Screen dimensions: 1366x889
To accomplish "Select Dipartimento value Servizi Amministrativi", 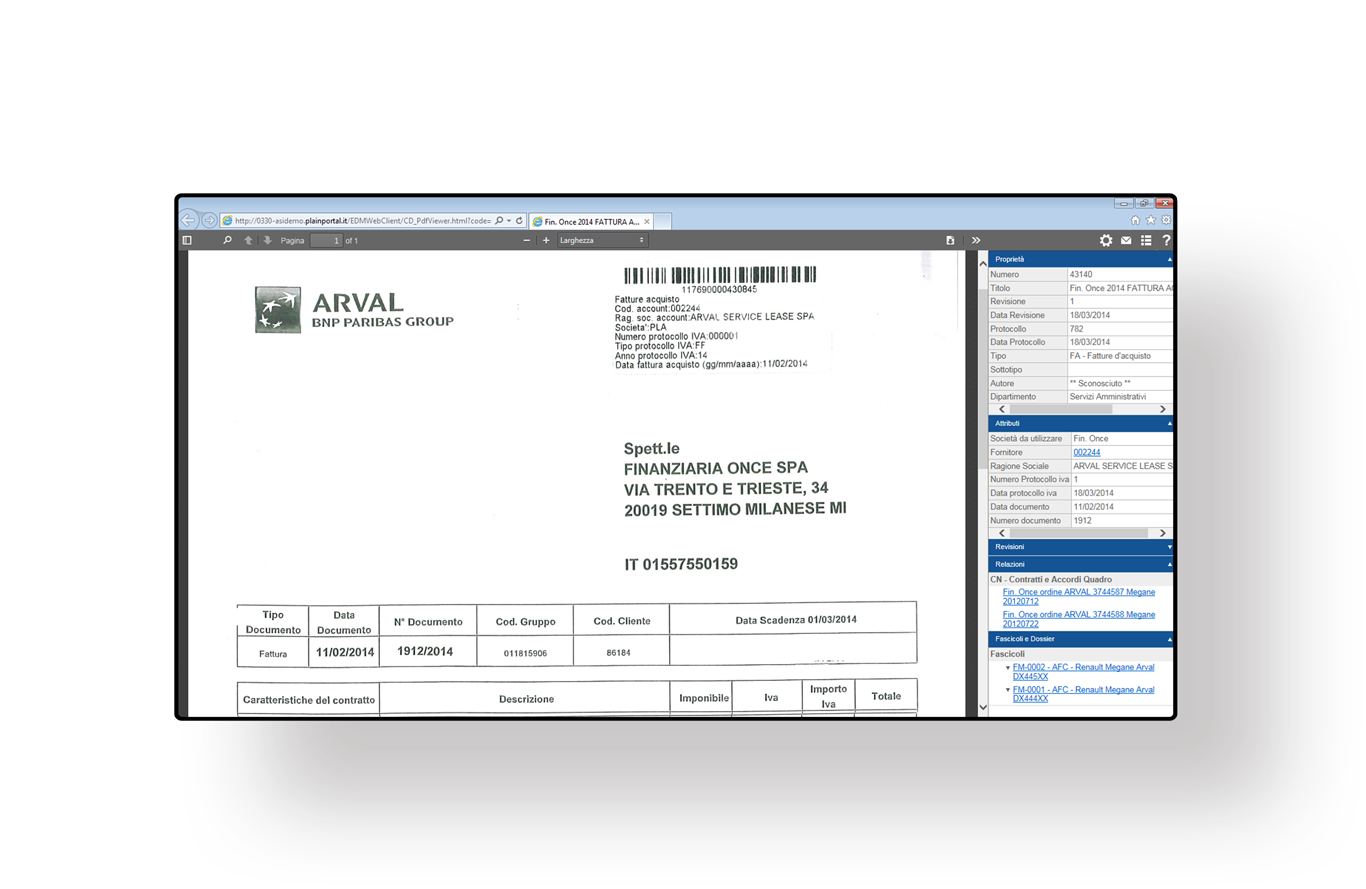I will tap(1108, 397).
